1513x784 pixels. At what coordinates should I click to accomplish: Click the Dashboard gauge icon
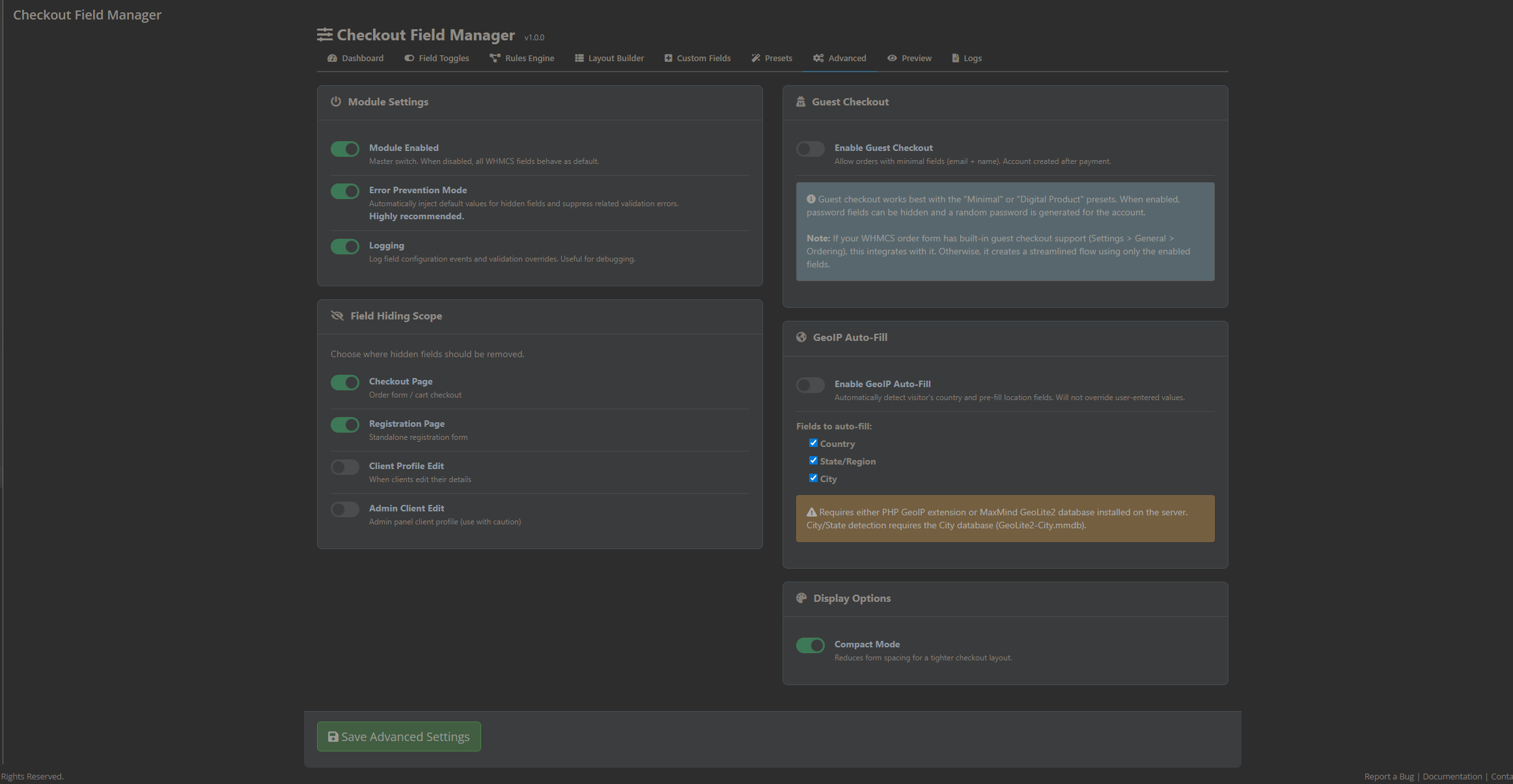(x=332, y=59)
